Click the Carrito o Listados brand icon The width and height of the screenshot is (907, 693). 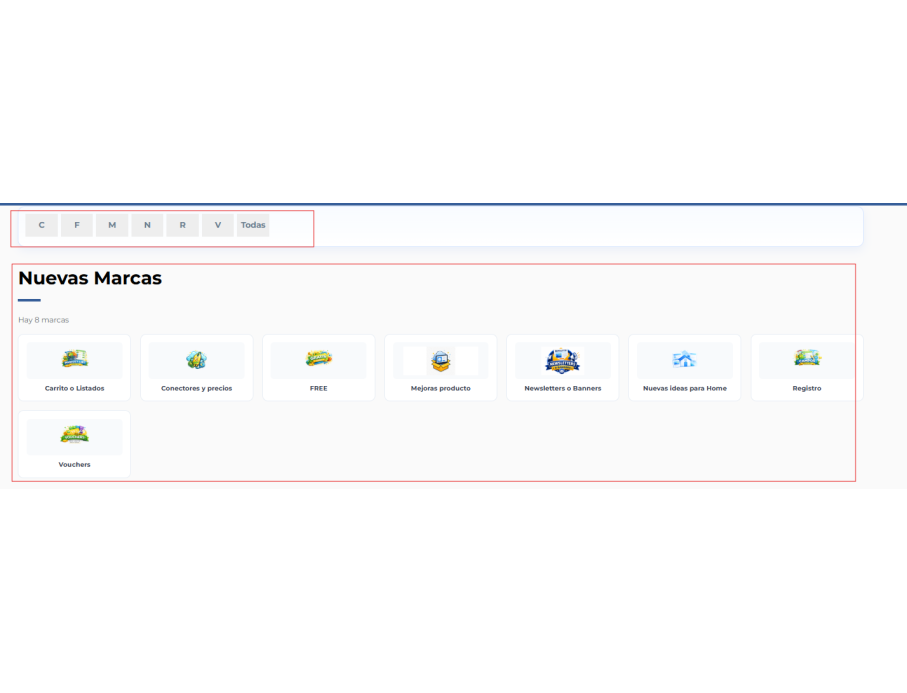point(75,359)
